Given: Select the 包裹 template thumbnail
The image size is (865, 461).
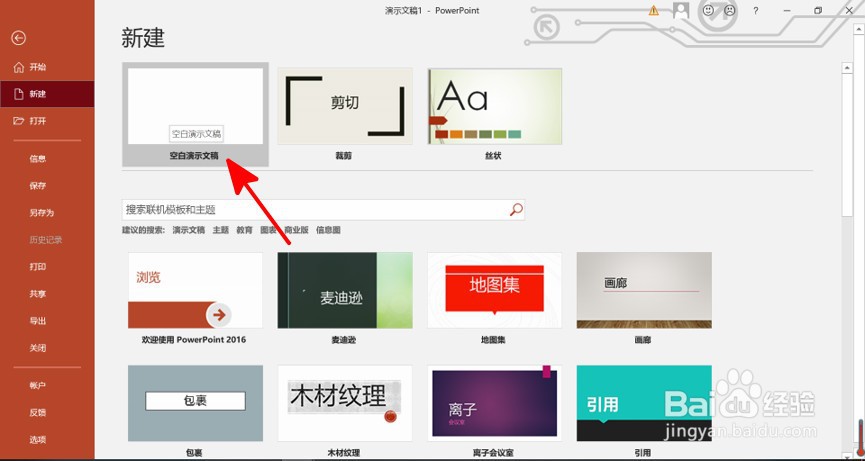Looking at the screenshot, I should tap(195, 403).
